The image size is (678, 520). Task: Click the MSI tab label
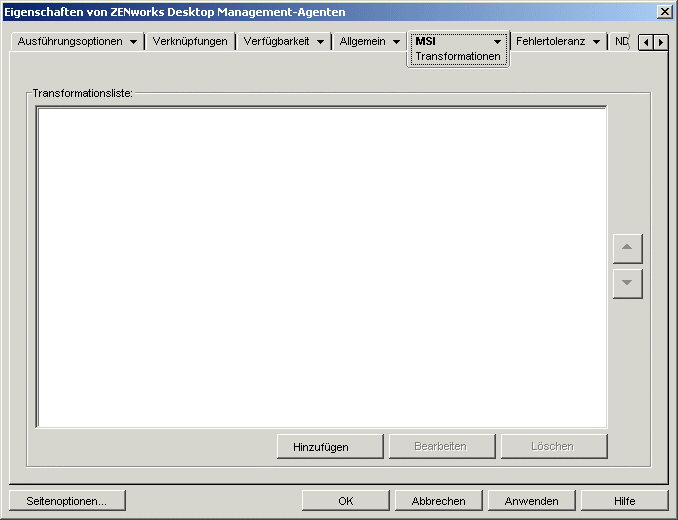(425, 41)
